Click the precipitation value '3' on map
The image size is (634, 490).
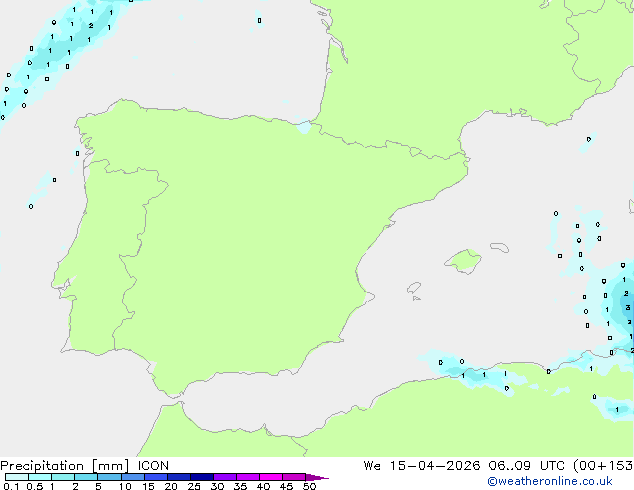[x=628, y=308]
